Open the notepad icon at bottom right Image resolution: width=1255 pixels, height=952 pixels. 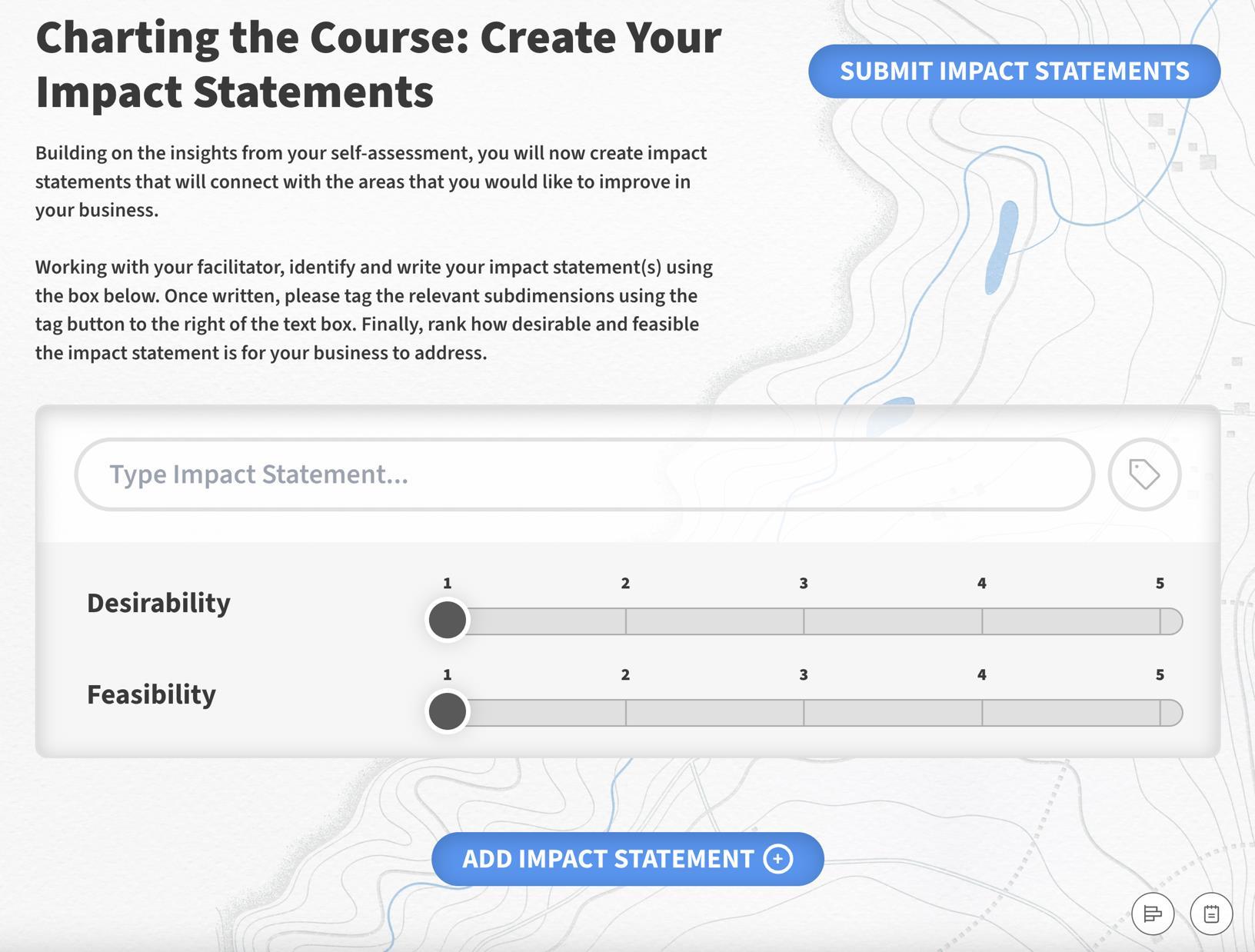click(1211, 914)
